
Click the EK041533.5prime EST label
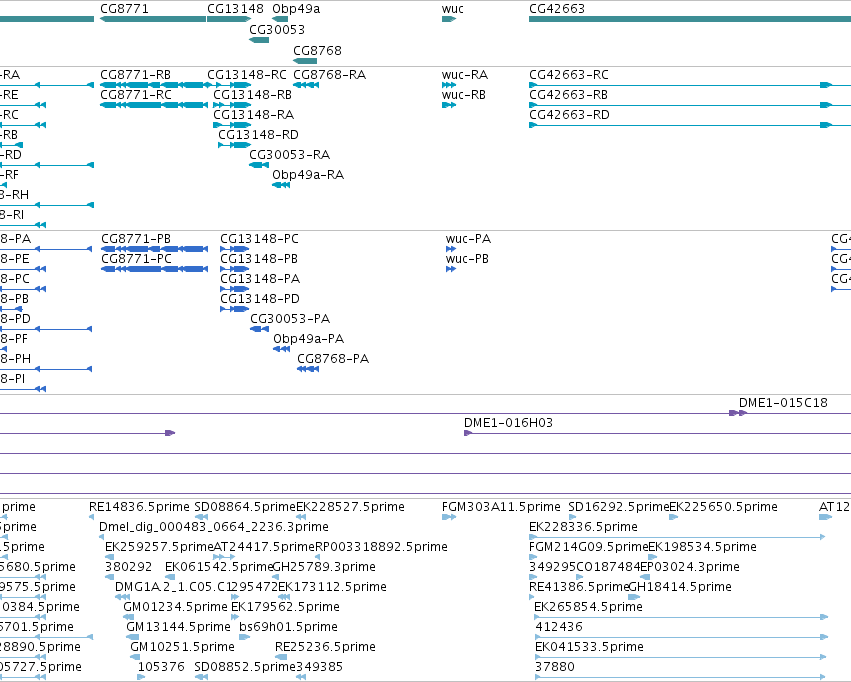[x=589, y=647]
